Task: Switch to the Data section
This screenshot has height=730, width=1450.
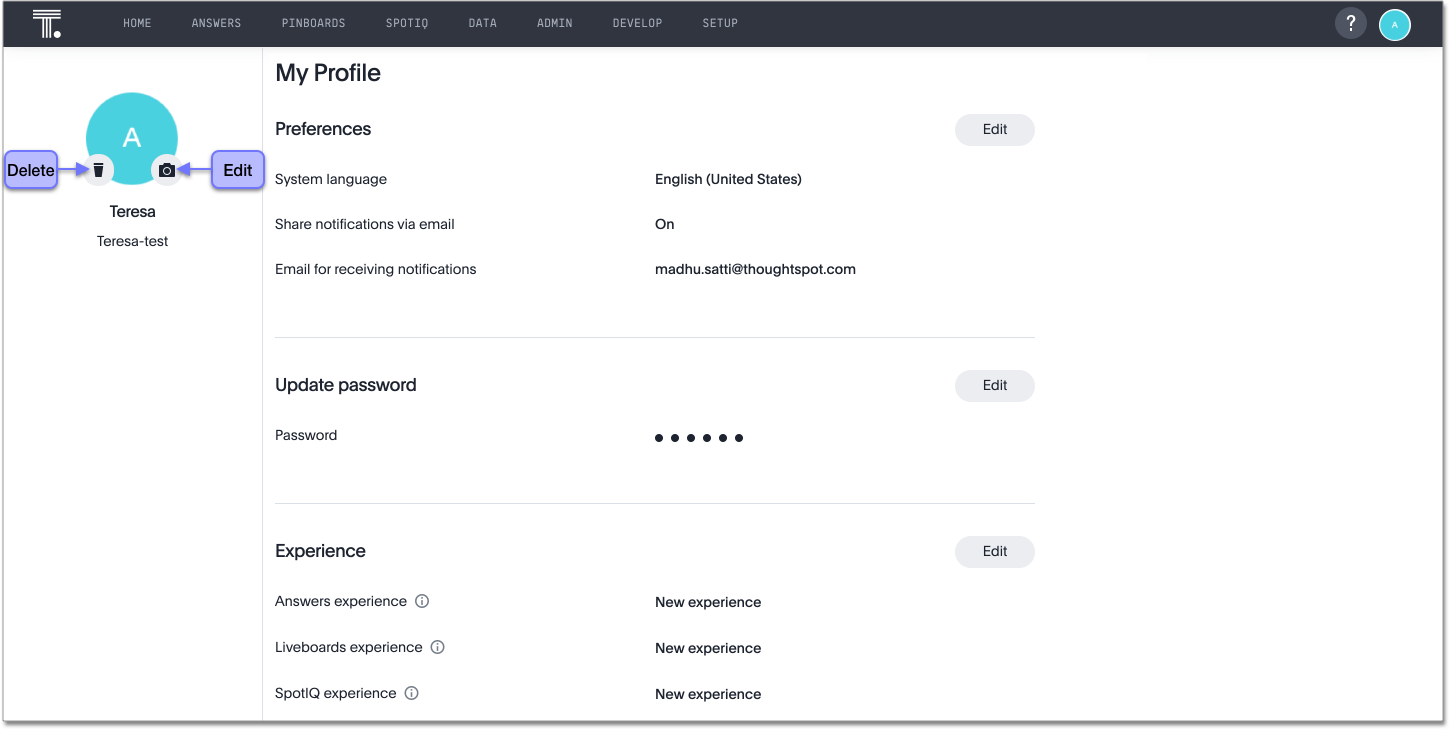Action: 482,24
